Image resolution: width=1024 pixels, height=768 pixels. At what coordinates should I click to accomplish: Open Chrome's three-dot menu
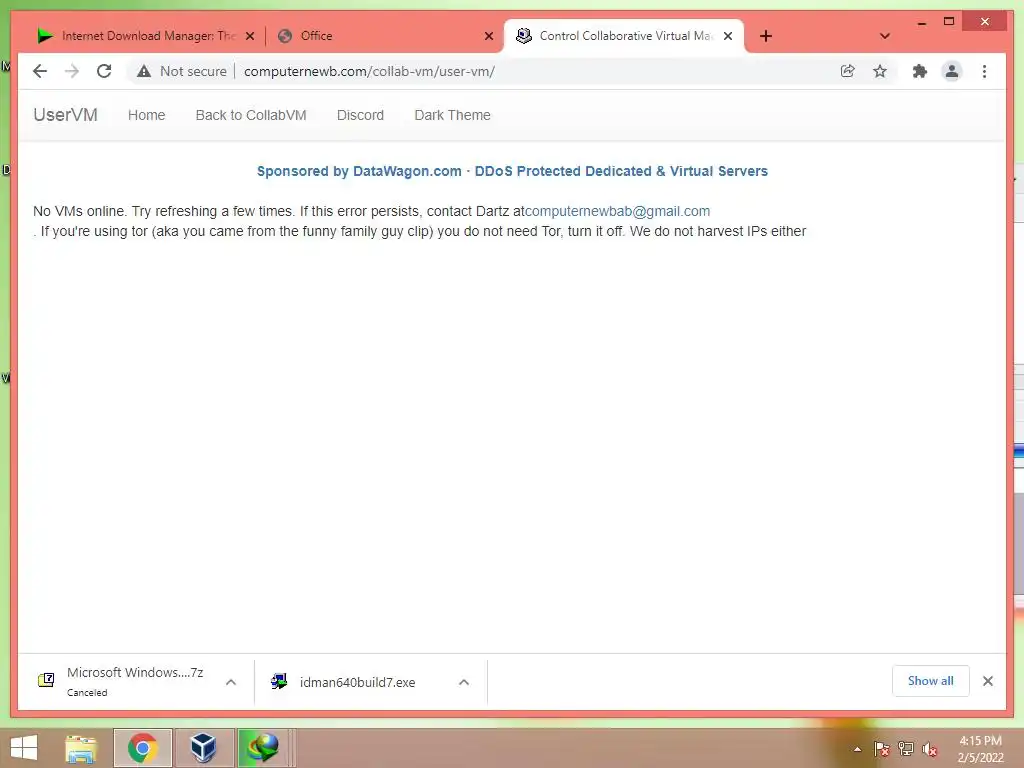coord(984,71)
